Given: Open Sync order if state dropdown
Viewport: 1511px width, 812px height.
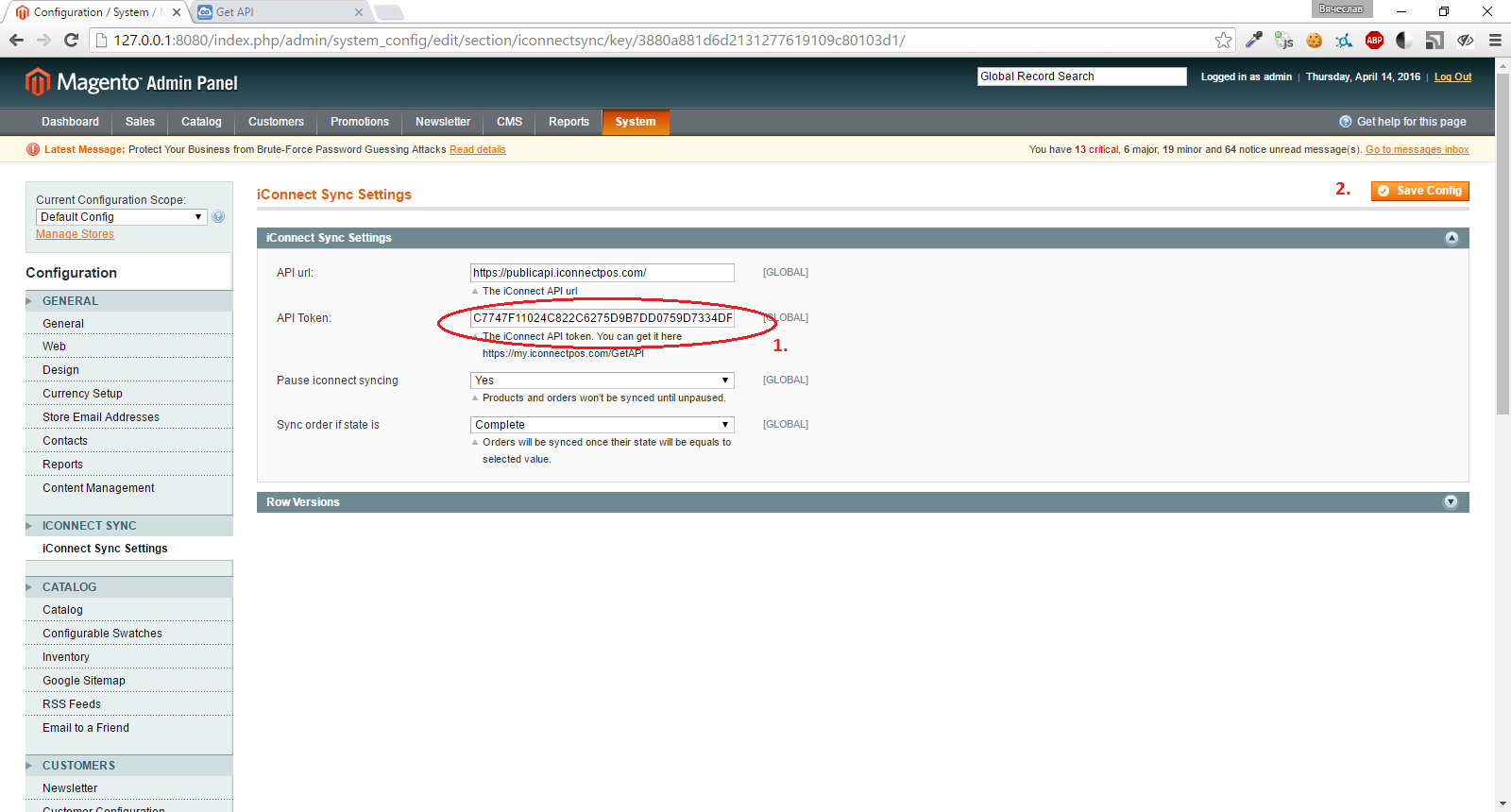Looking at the screenshot, I should (x=603, y=424).
